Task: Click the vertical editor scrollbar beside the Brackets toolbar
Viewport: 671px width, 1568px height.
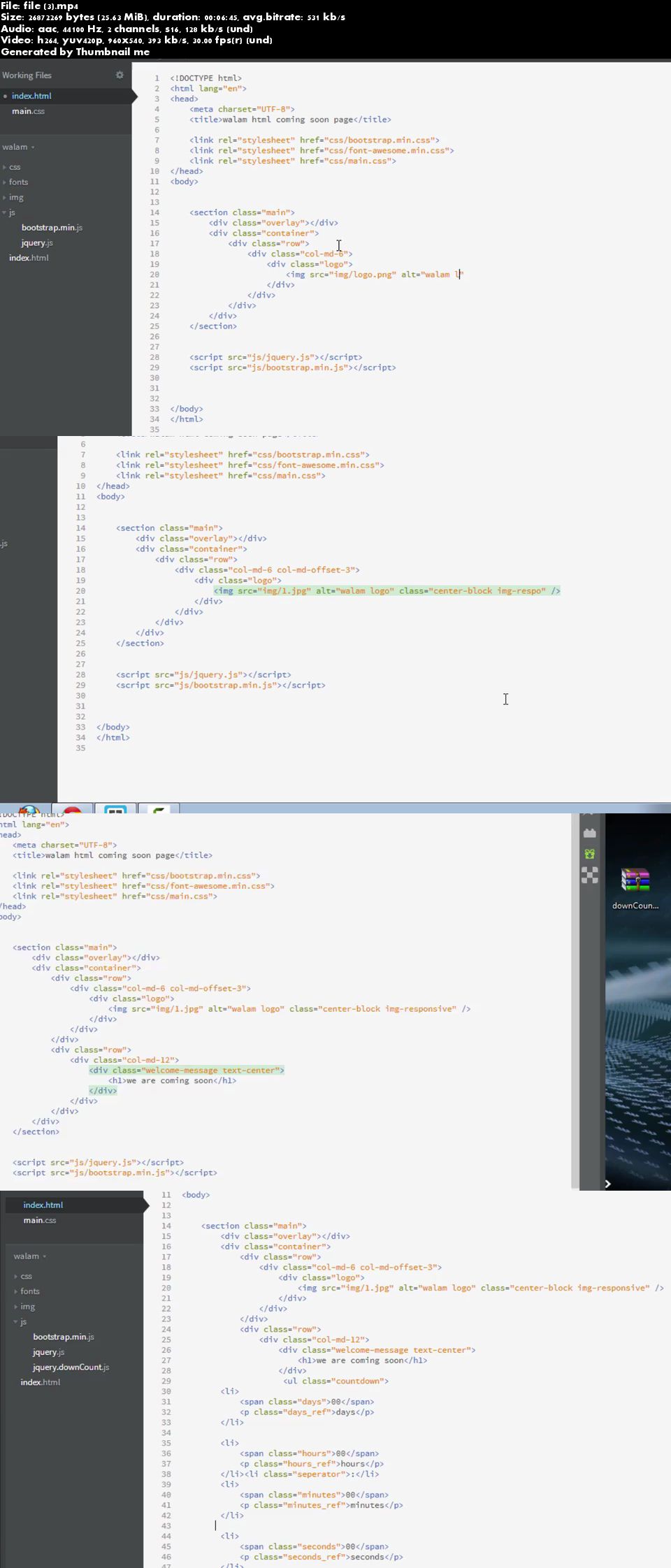Action: tap(575, 1001)
